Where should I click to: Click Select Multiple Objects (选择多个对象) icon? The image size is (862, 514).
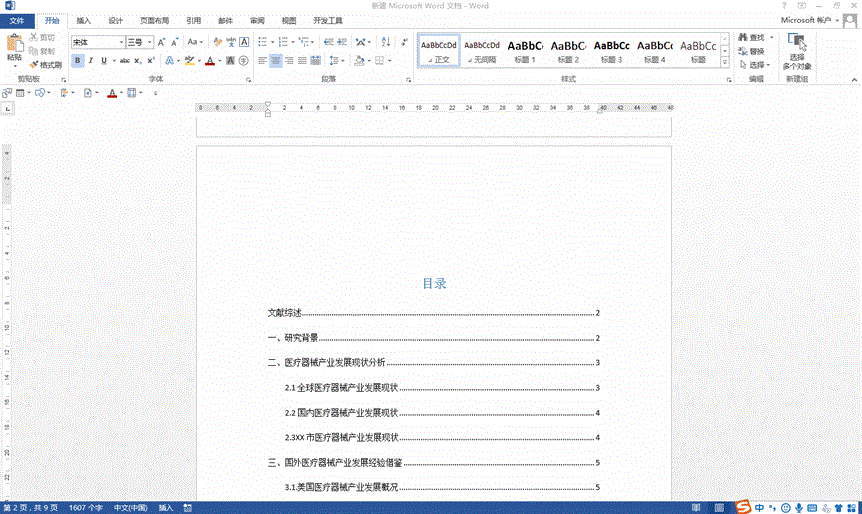pyautogui.click(x=796, y=51)
